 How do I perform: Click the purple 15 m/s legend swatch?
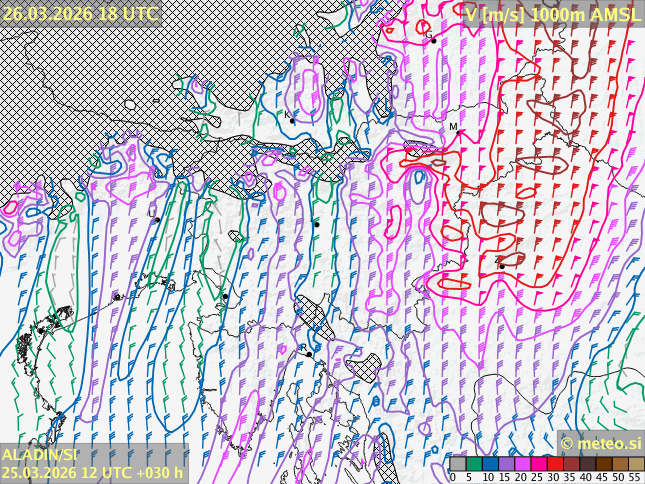[x=506, y=463]
